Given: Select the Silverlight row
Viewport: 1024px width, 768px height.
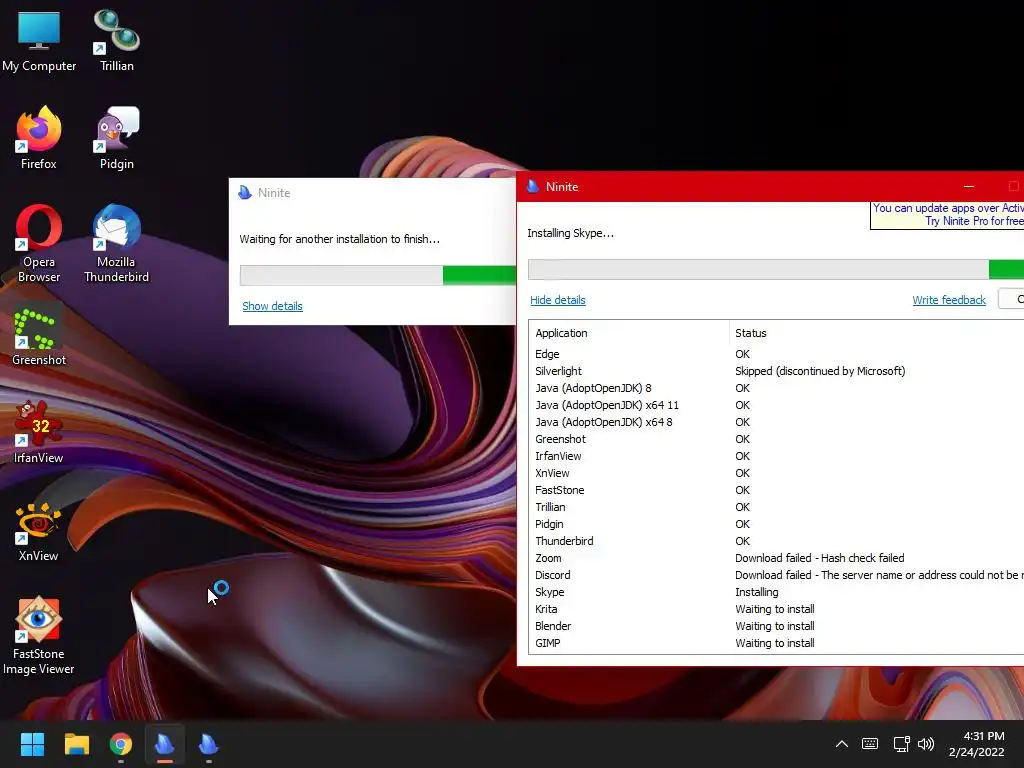Looking at the screenshot, I should coord(777,371).
